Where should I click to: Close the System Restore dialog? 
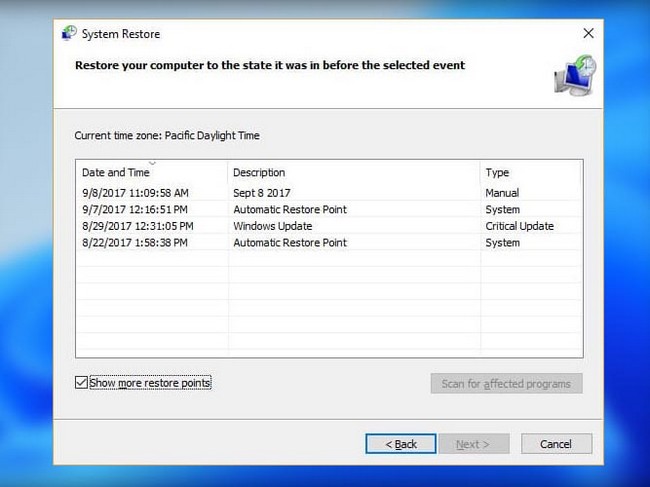[x=588, y=34]
